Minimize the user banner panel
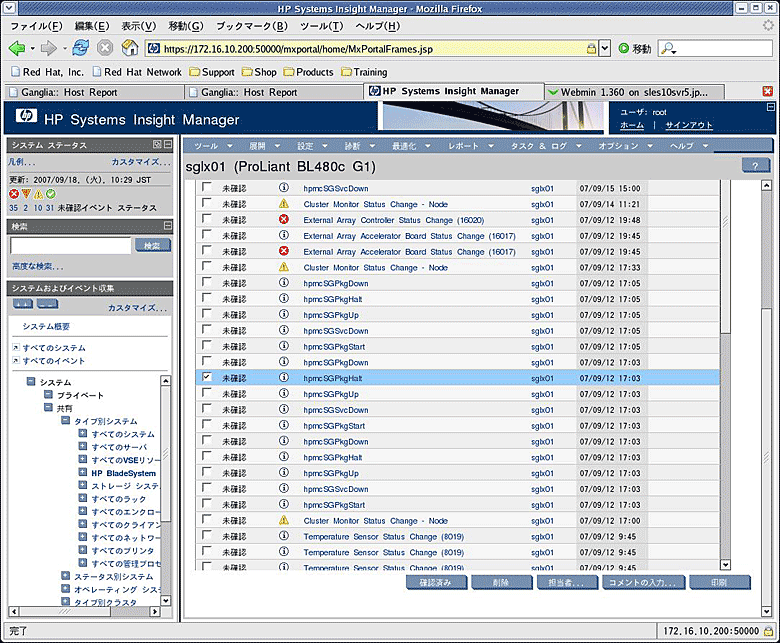The image size is (780, 643). (770, 107)
